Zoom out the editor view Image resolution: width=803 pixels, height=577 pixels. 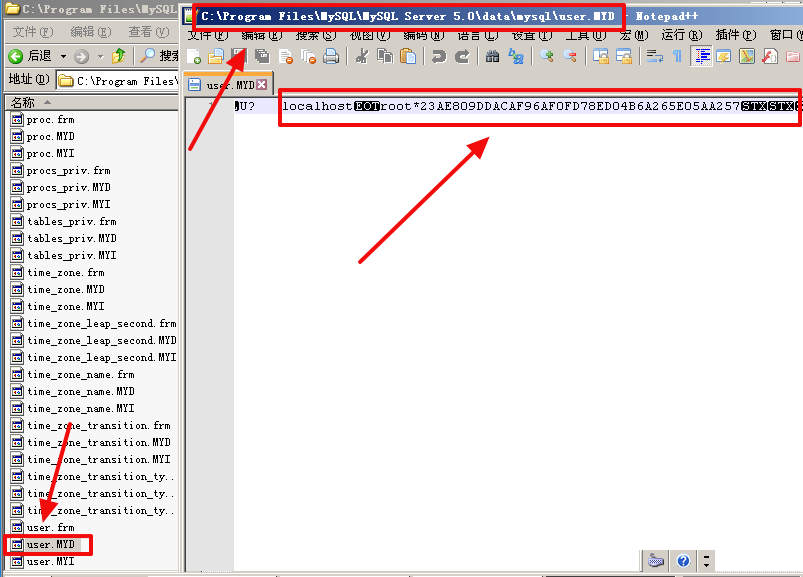(570, 56)
